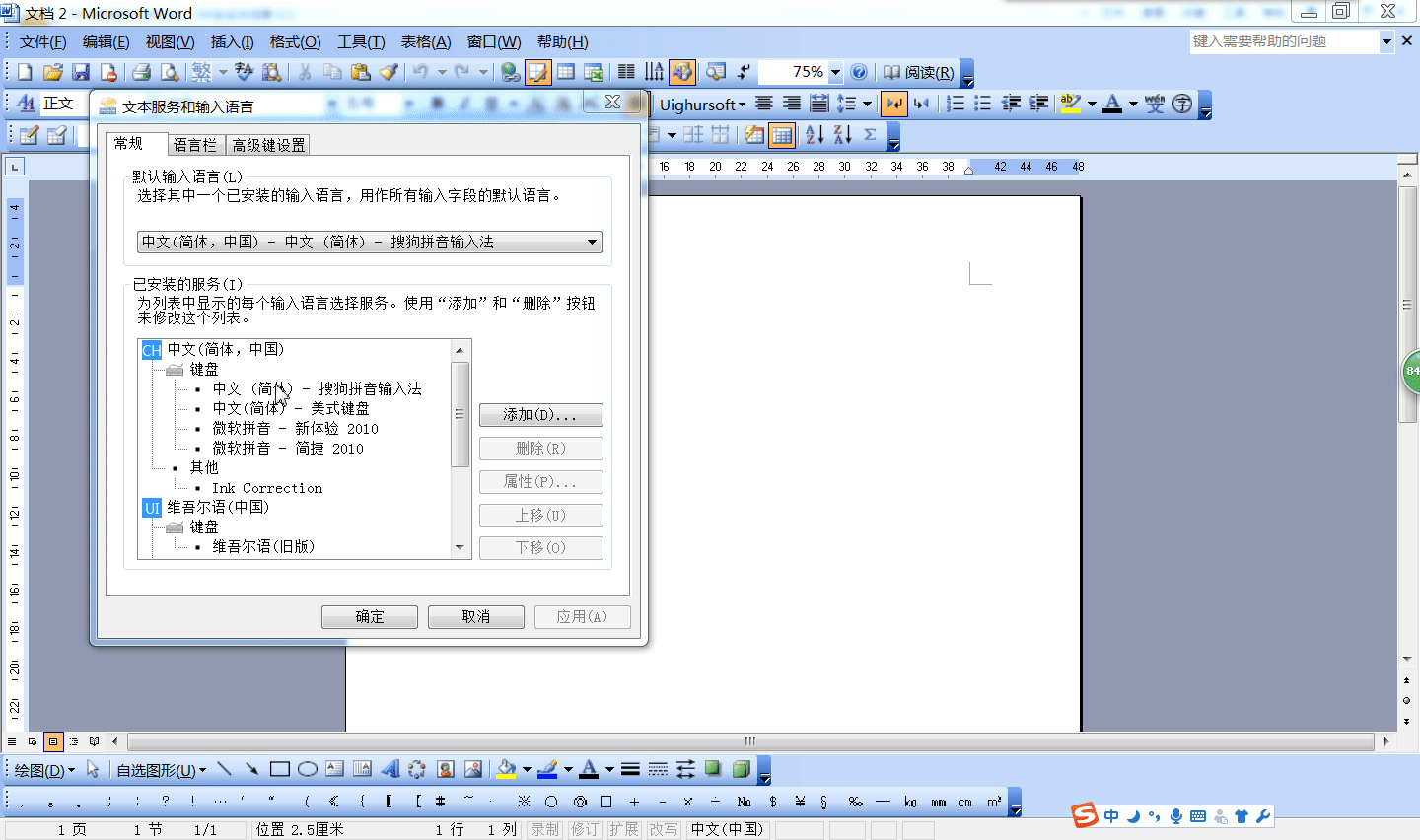Click the Columns icon in the toolbar

click(x=626, y=72)
